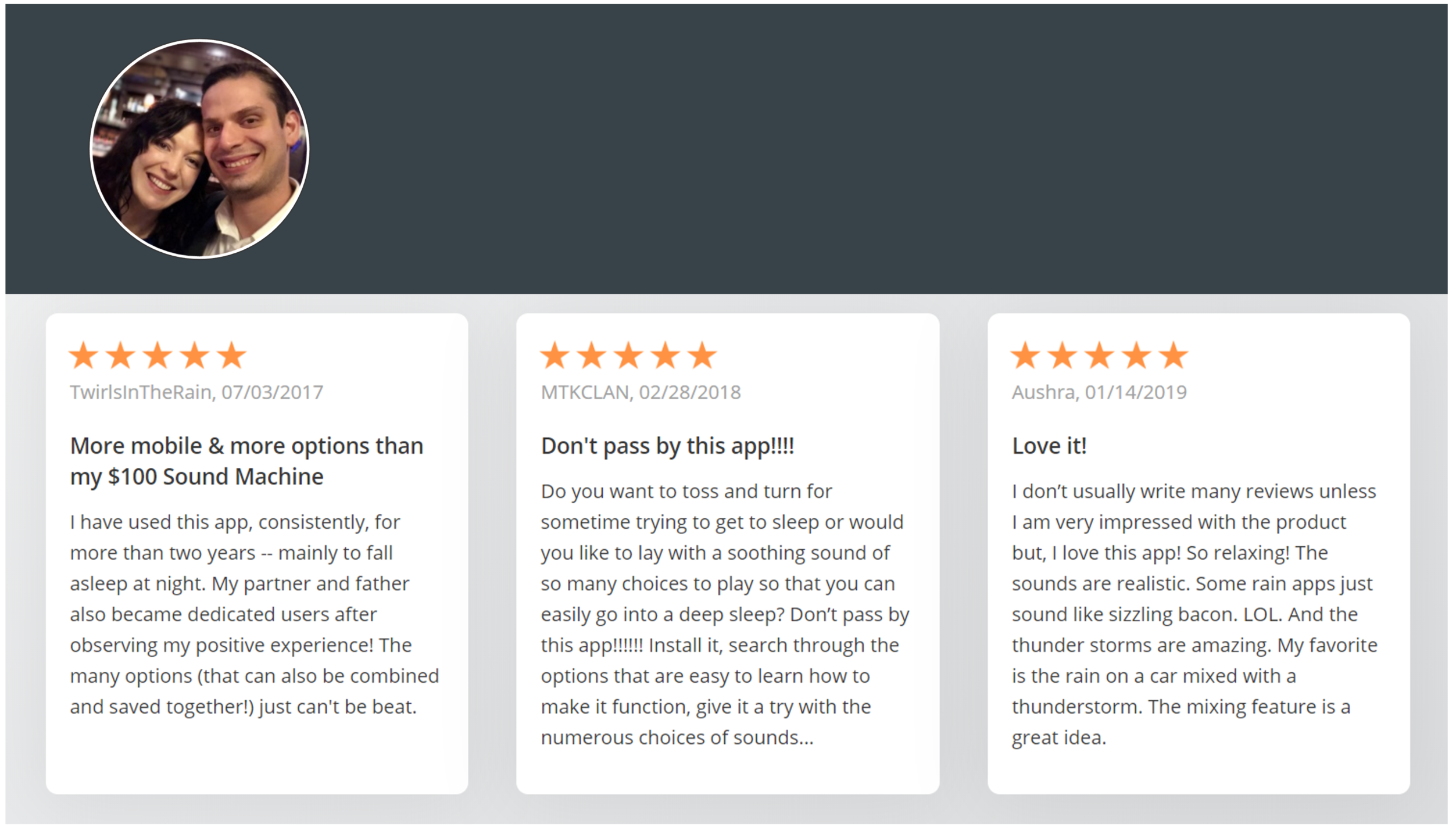Click the circular couple profile photo
Viewport: 1456px width, 831px height.
(199, 149)
